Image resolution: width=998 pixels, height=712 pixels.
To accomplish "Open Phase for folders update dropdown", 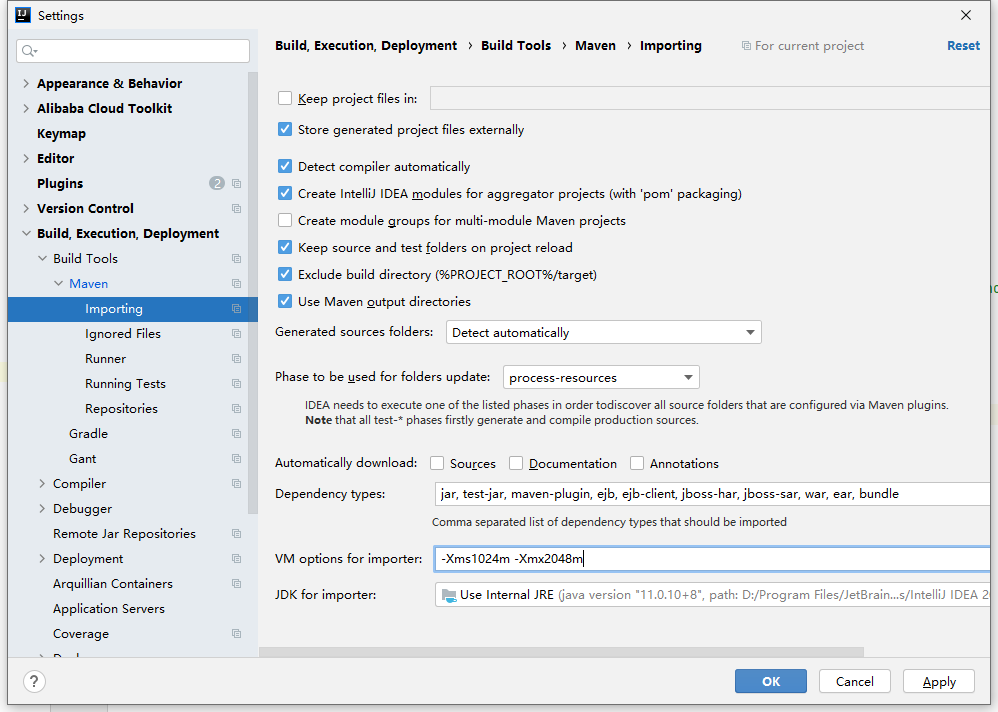I will pos(601,377).
